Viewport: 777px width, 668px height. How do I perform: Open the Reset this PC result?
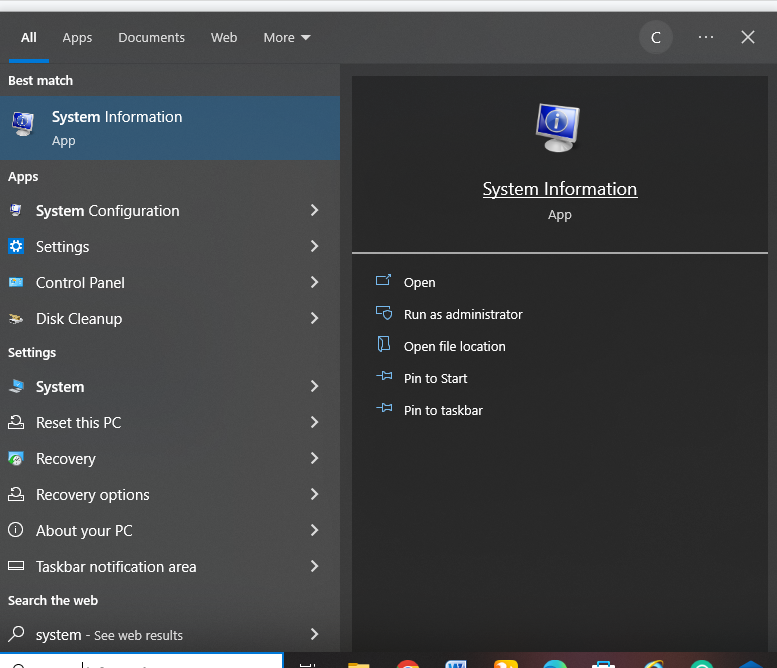click(x=78, y=423)
